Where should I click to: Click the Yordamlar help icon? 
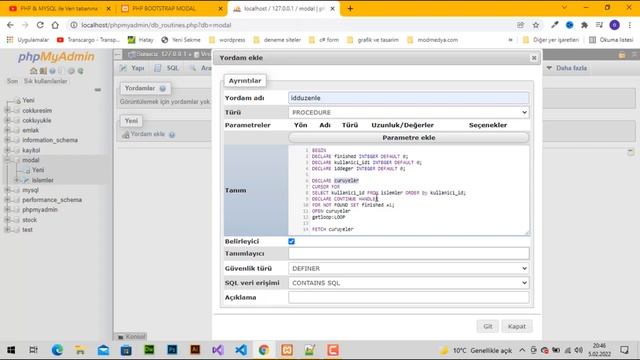click(x=162, y=89)
